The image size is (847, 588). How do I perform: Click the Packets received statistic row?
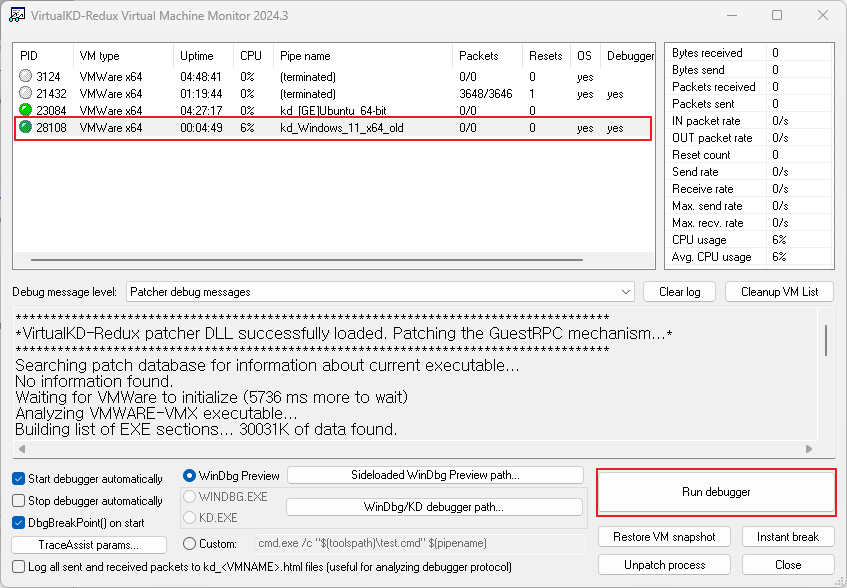coord(749,87)
